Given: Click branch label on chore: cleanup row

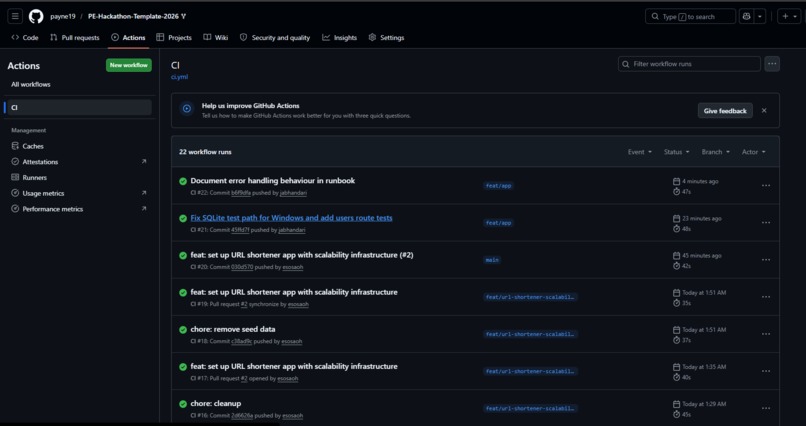Looking at the screenshot, I should (x=530, y=408).
